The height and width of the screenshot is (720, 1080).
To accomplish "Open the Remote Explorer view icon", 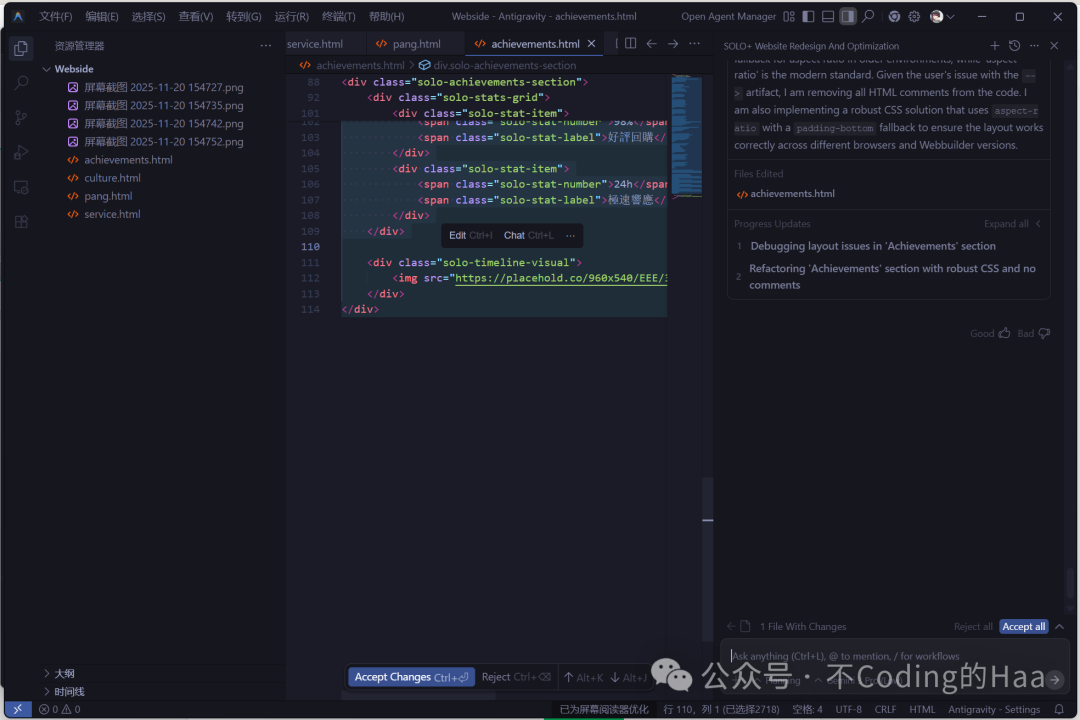I will coord(21,187).
